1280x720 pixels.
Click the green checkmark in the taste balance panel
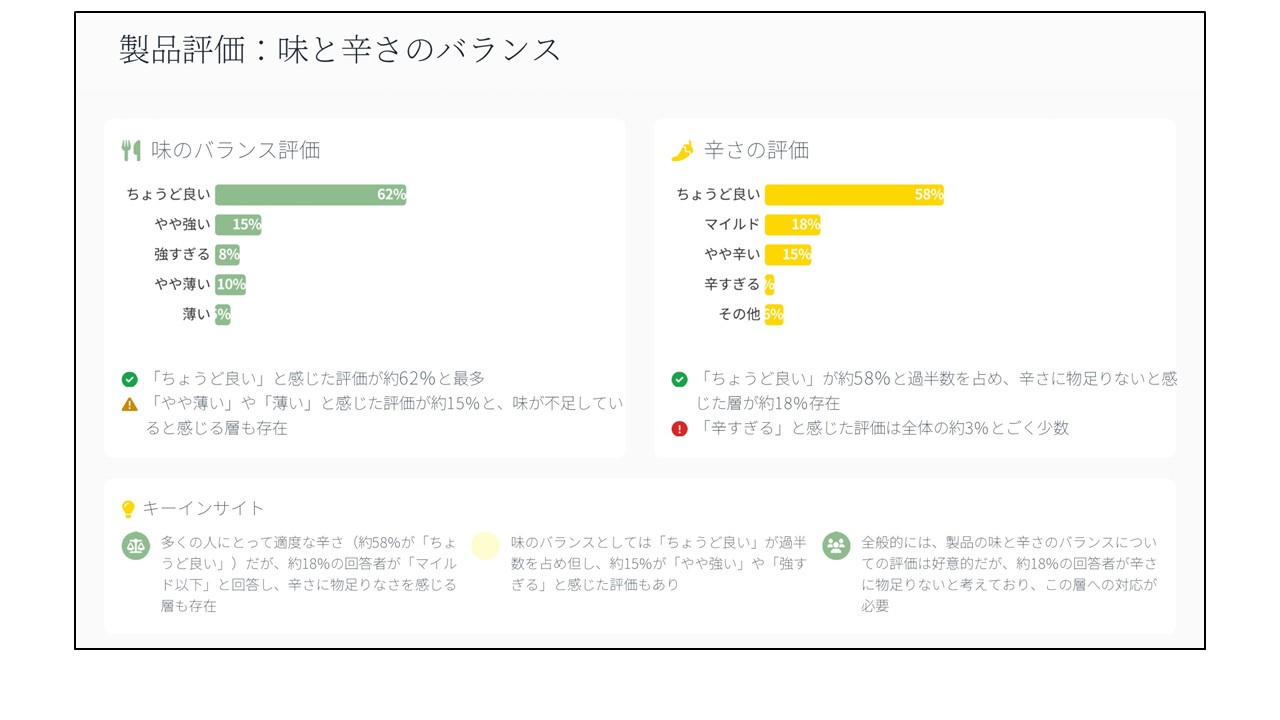[130, 379]
